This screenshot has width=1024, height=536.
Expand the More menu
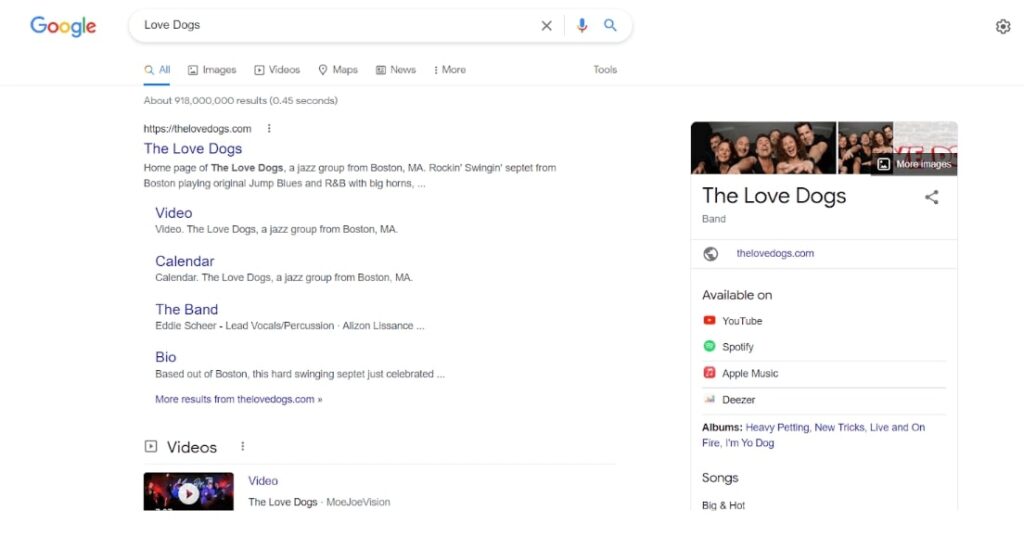(x=449, y=70)
